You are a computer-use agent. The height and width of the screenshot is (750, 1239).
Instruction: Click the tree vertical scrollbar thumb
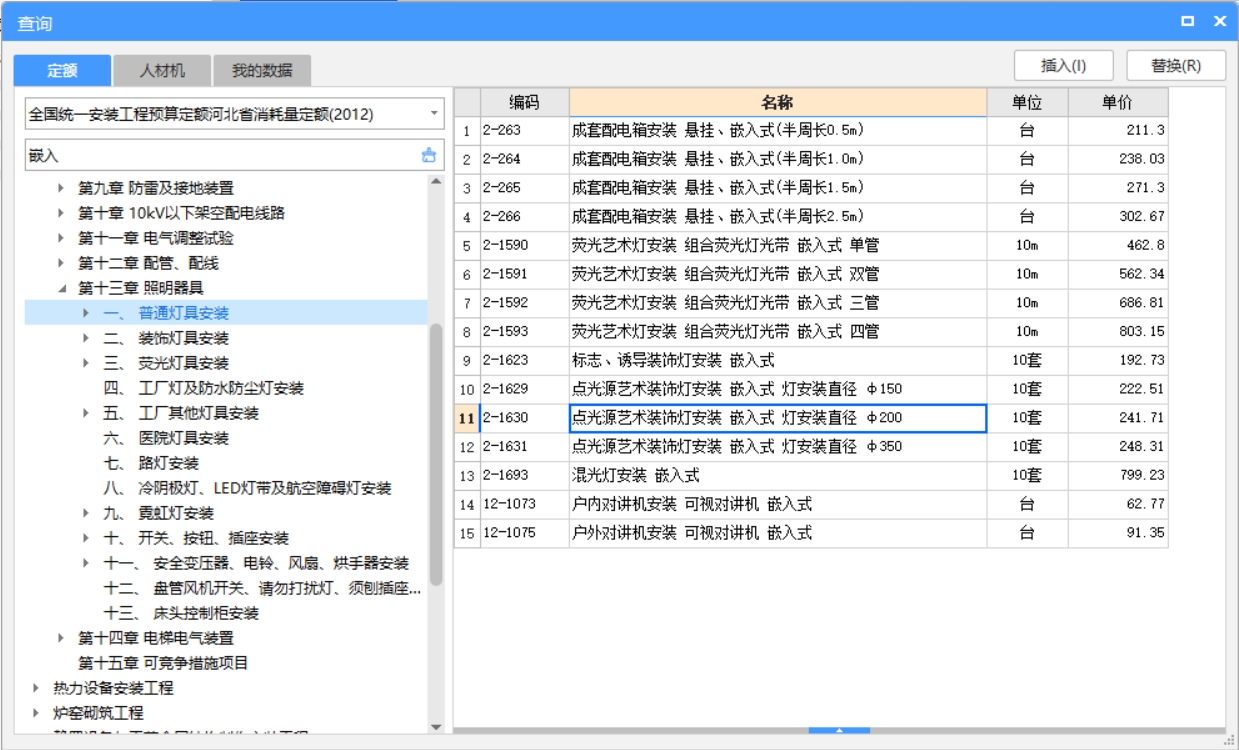point(436,455)
